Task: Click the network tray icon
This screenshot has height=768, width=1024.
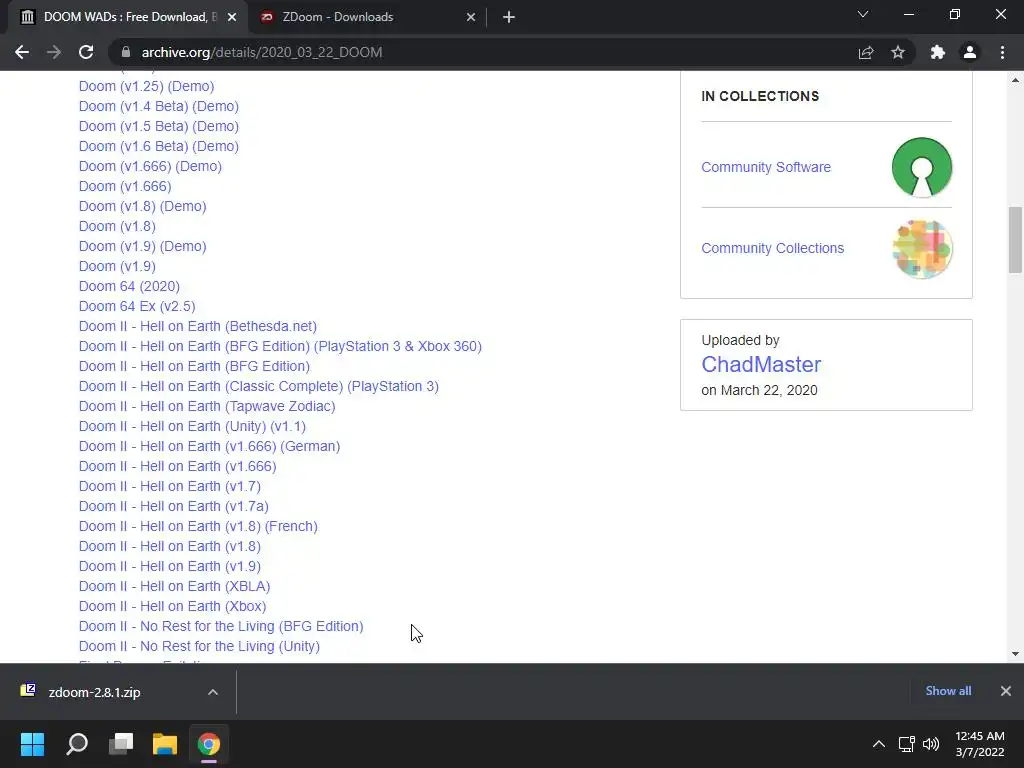Action: (x=906, y=744)
